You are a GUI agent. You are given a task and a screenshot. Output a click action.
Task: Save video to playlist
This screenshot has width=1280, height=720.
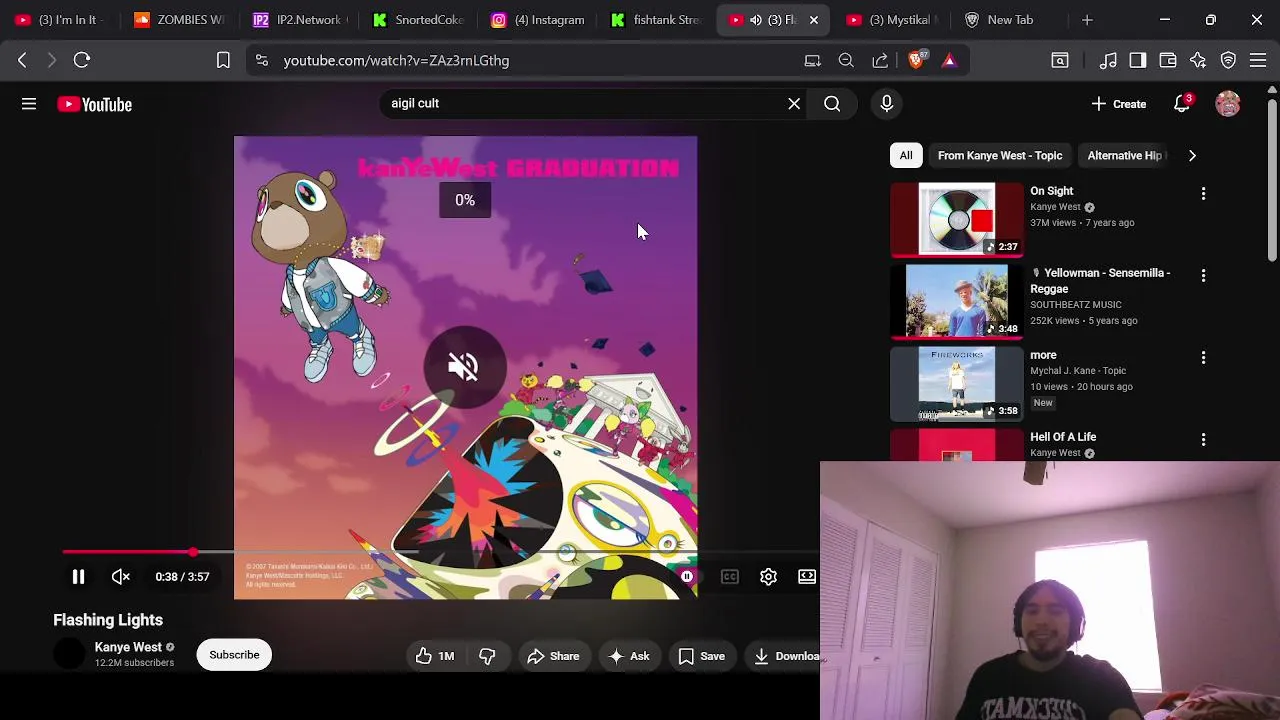pos(701,656)
